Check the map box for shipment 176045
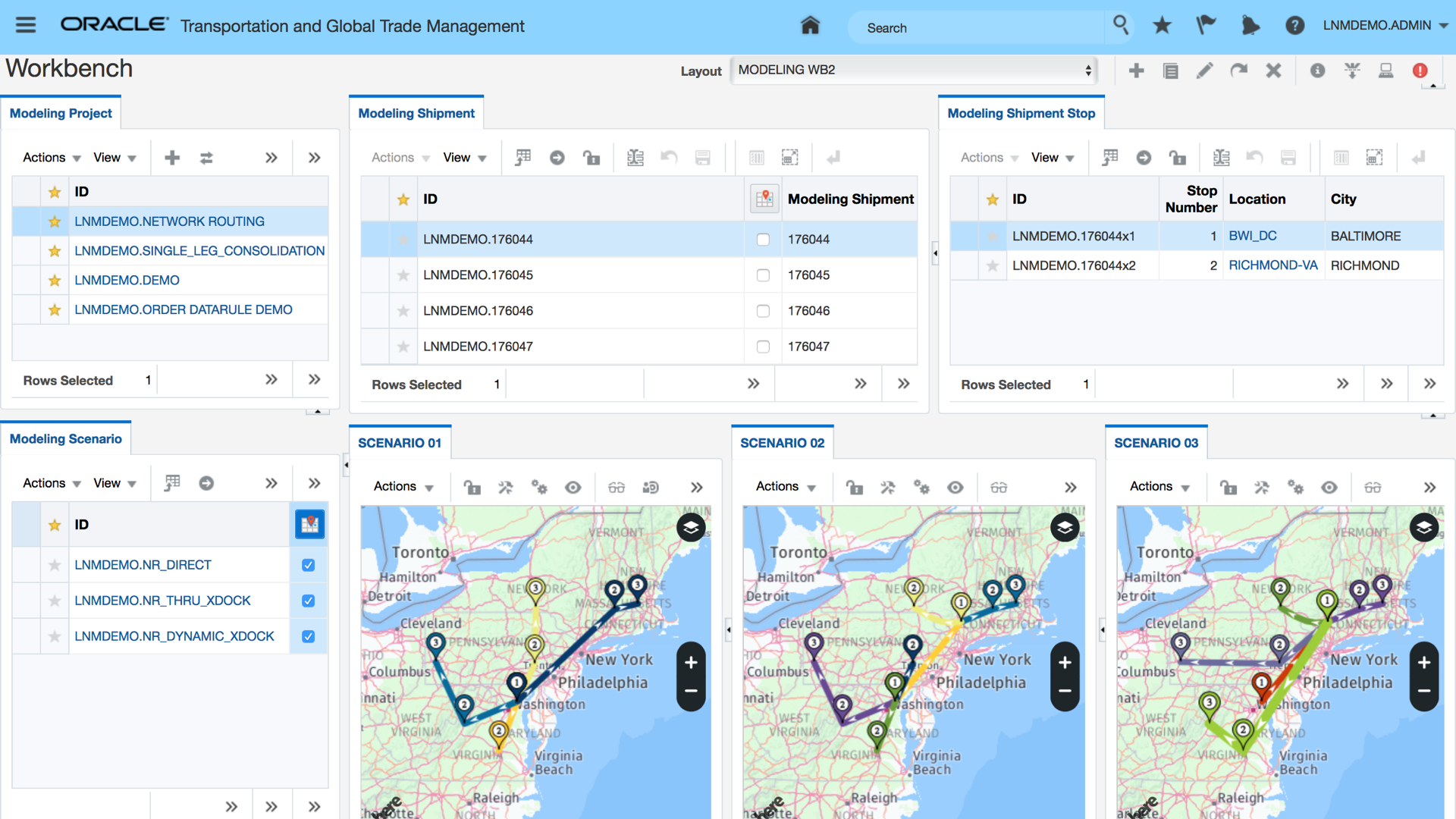1456x819 pixels. 763,275
